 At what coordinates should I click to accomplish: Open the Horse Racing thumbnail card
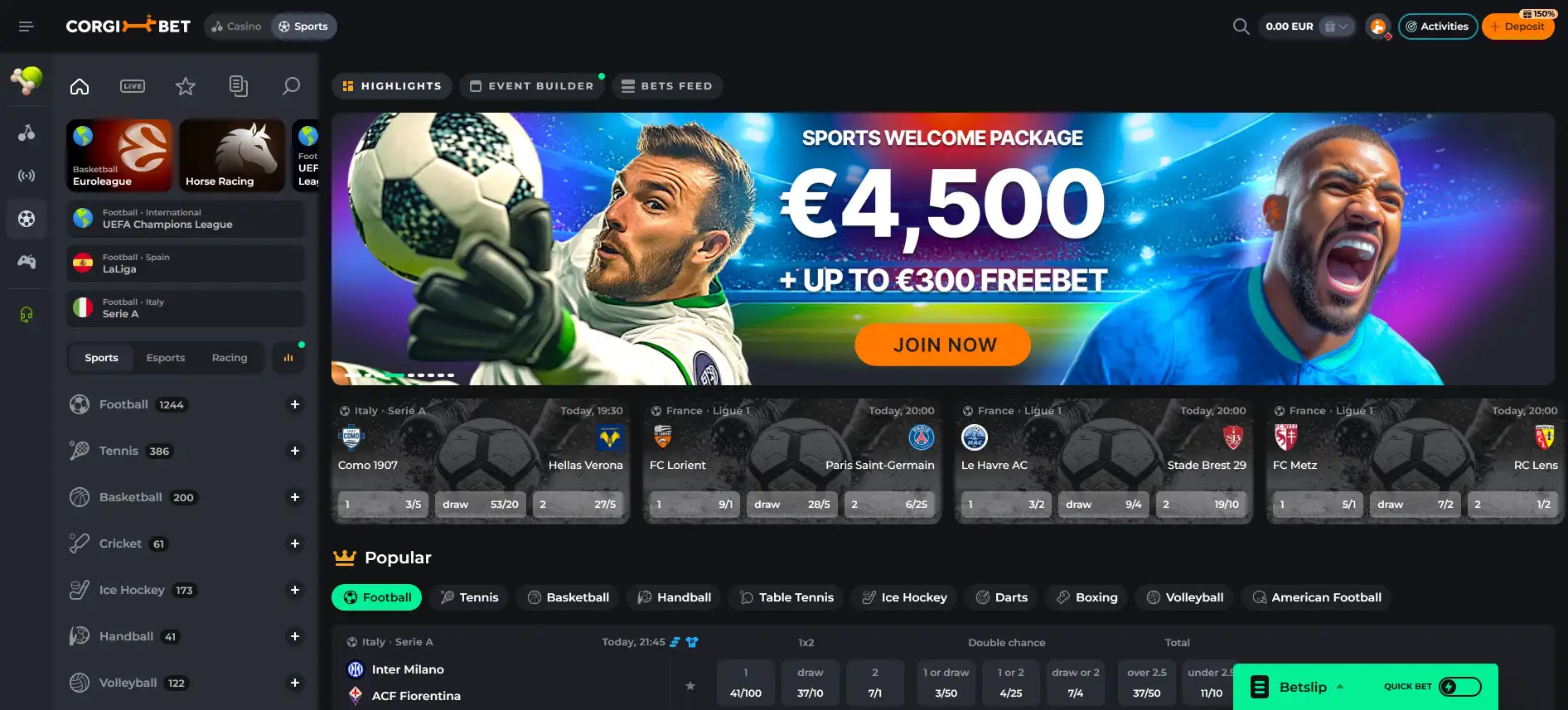click(x=232, y=156)
